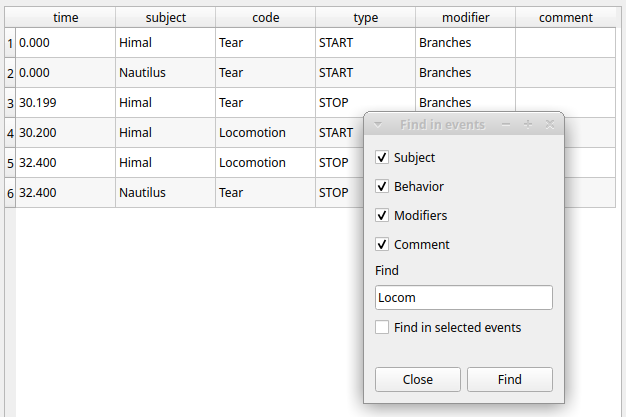
Task: Click Branches modifier cell in row 3
Action: [x=466, y=100]
